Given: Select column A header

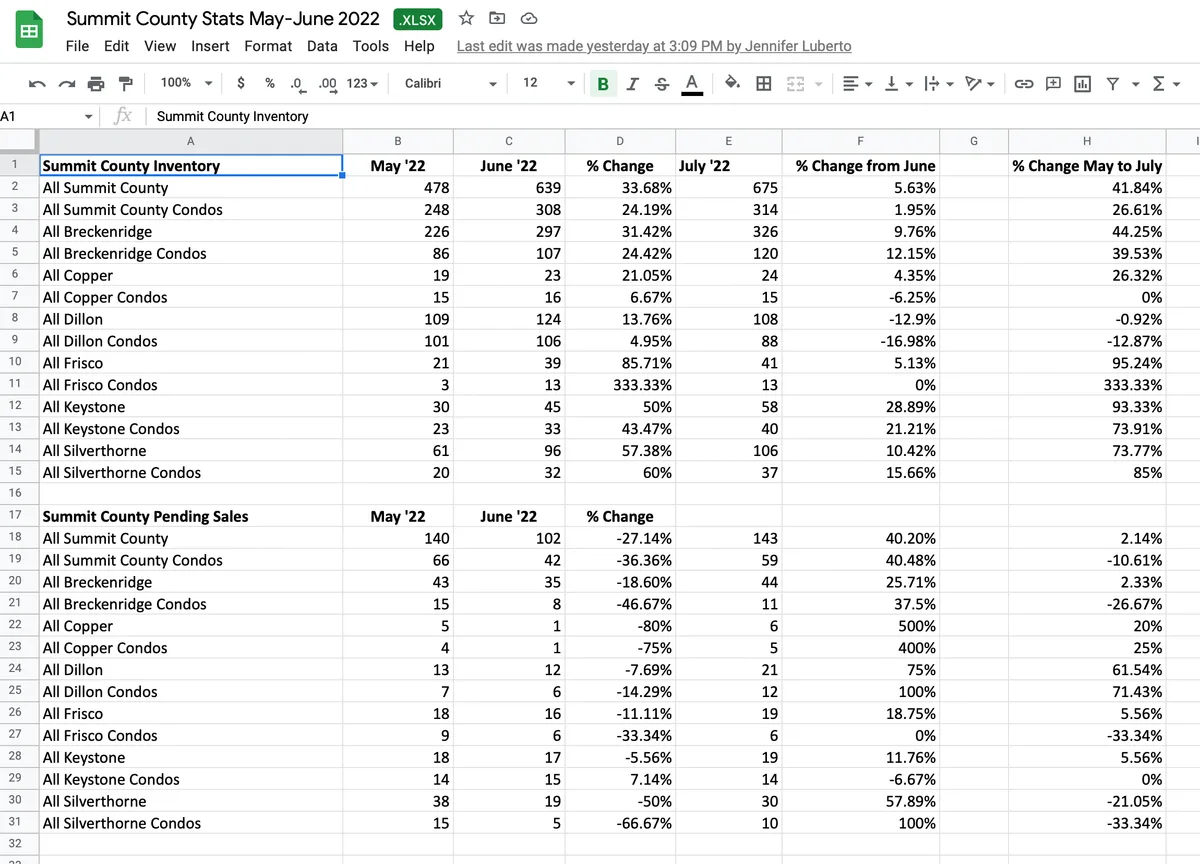Looking at the screenshot, I should pyautogui.click(x=190, y=141).
